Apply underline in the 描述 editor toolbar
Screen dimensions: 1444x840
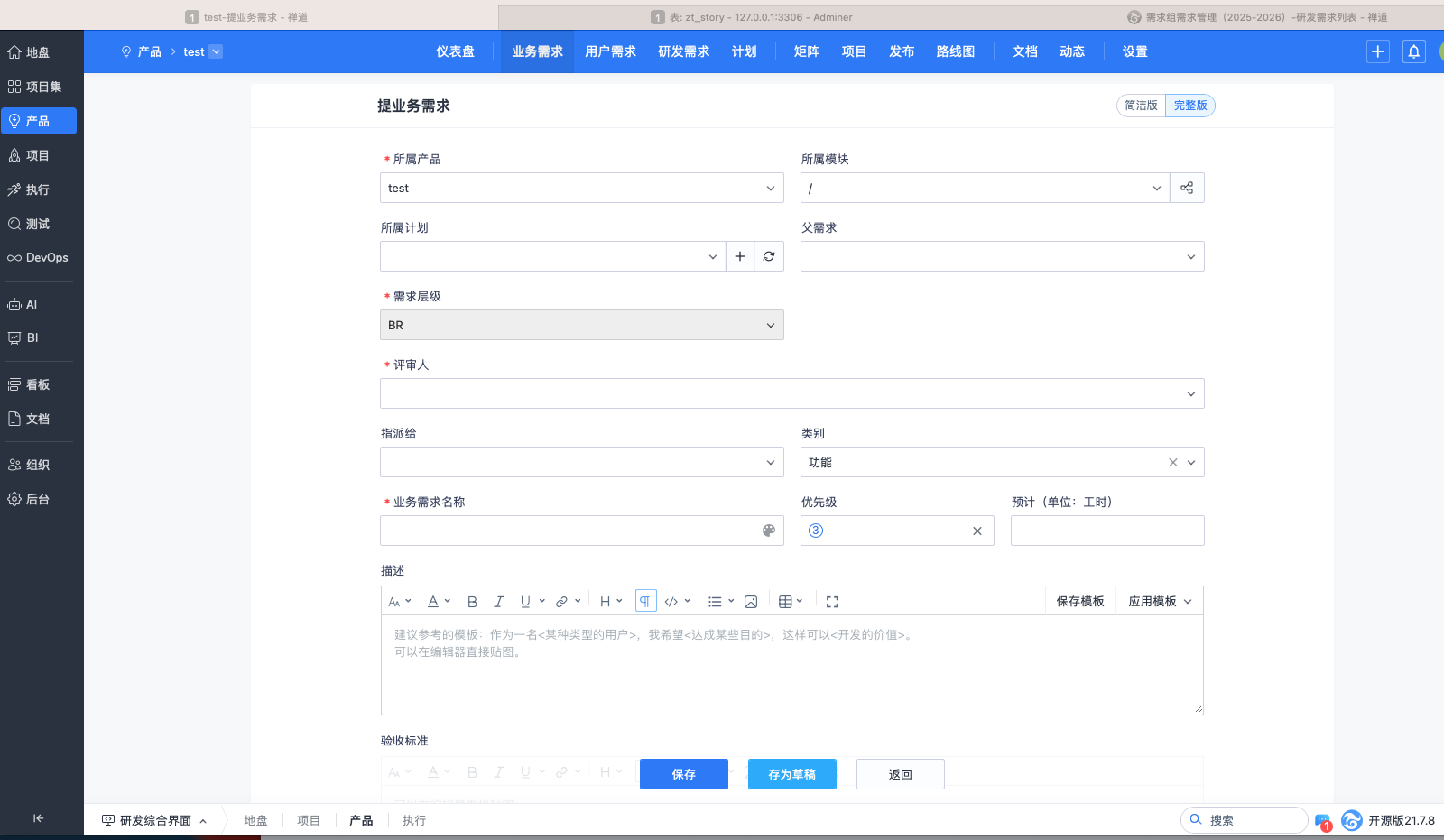525,602
